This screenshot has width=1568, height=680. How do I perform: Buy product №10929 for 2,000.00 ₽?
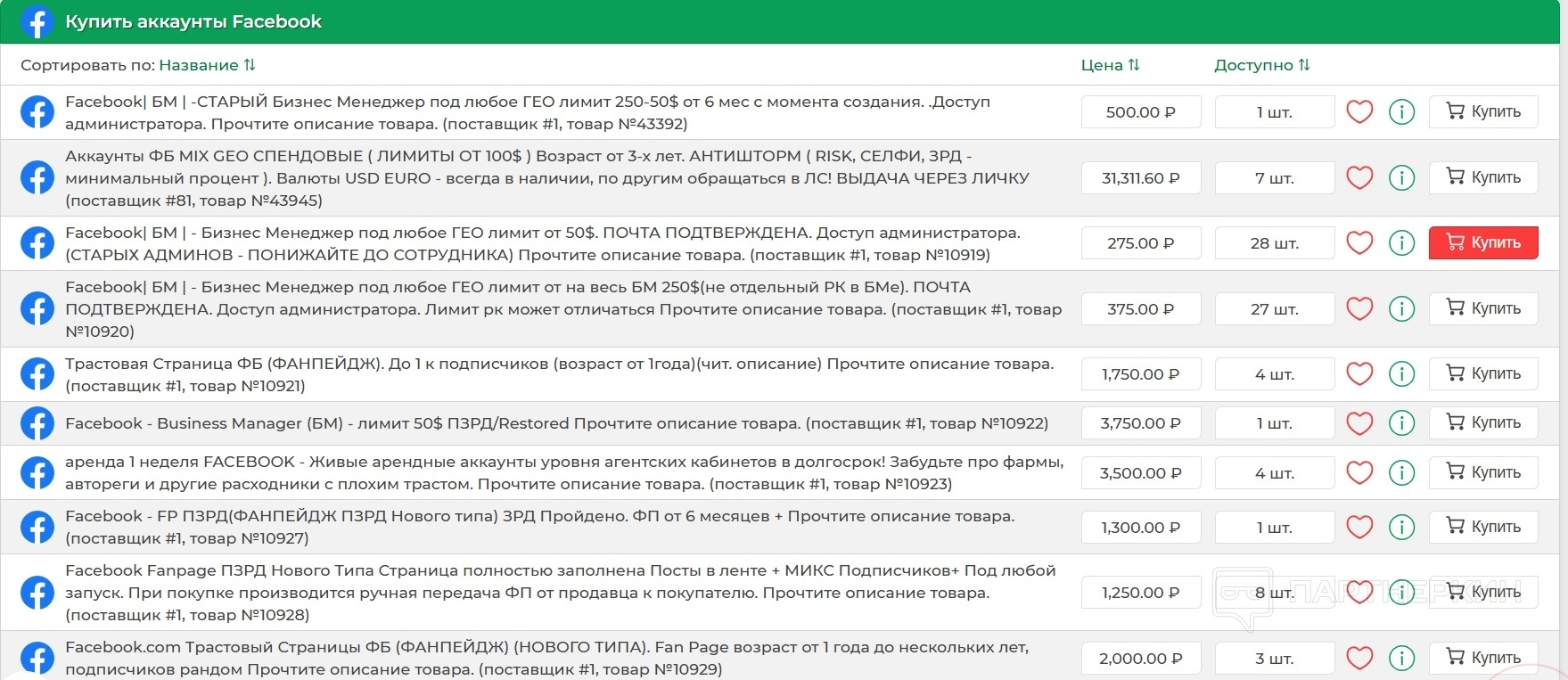pyautogui.click(x=1483, y=659)
